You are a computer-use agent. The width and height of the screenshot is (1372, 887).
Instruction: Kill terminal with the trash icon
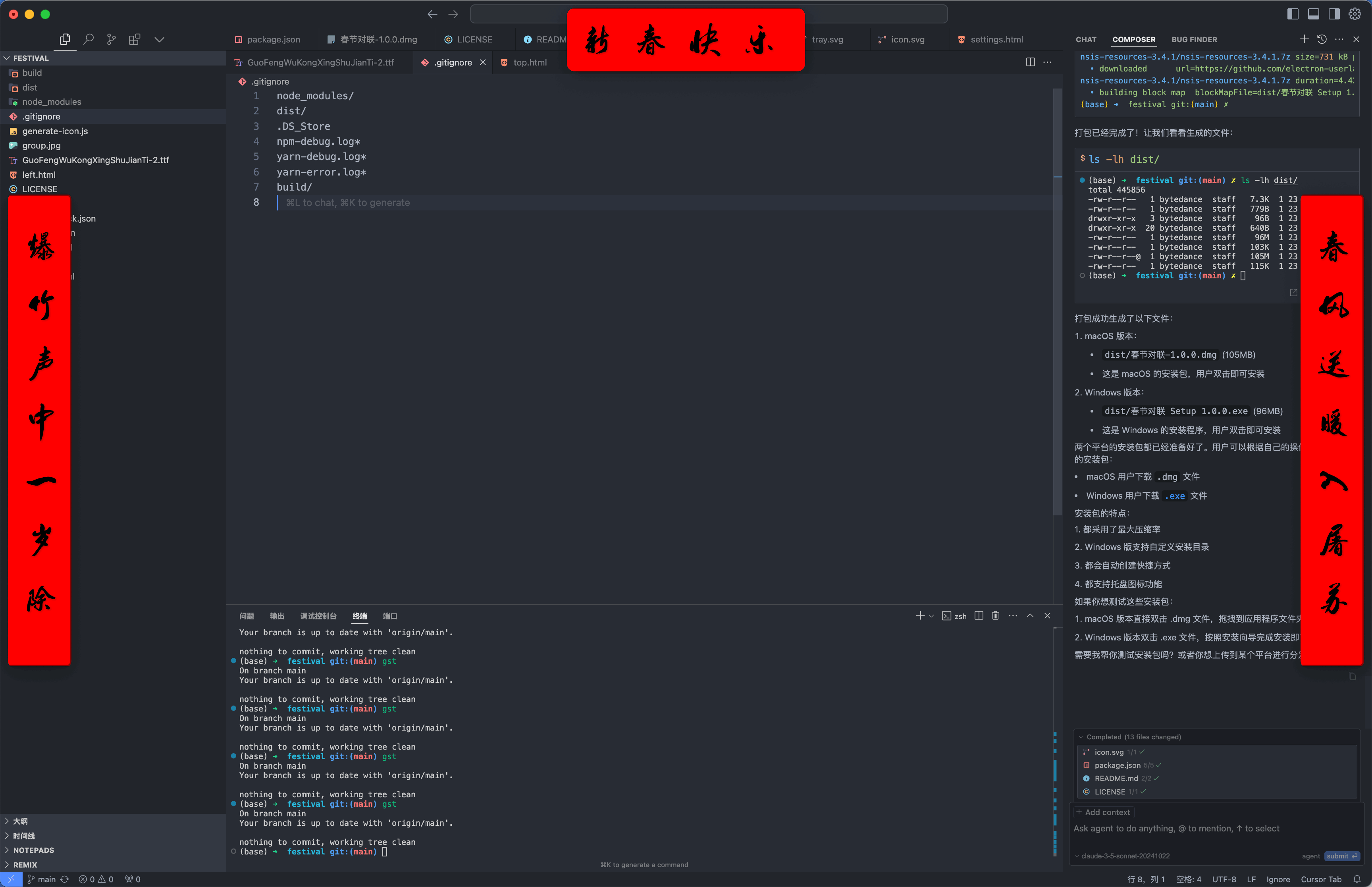[x=995, y=616]
